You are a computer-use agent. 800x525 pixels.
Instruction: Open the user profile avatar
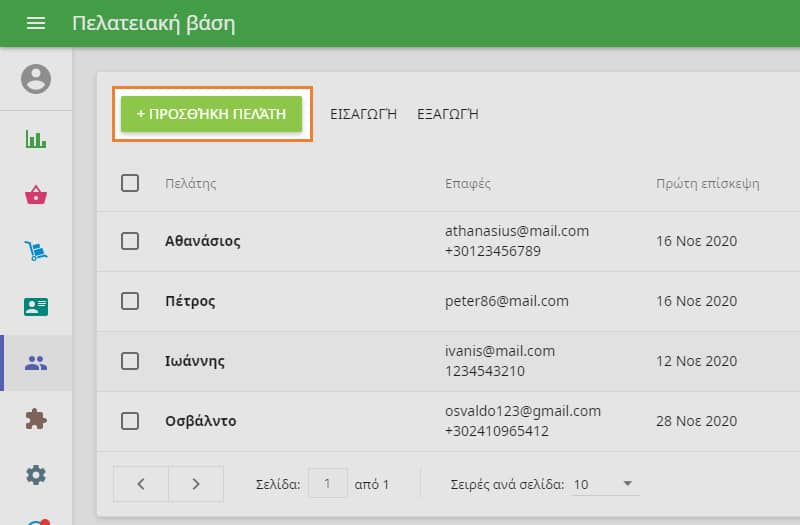point(36,79)
